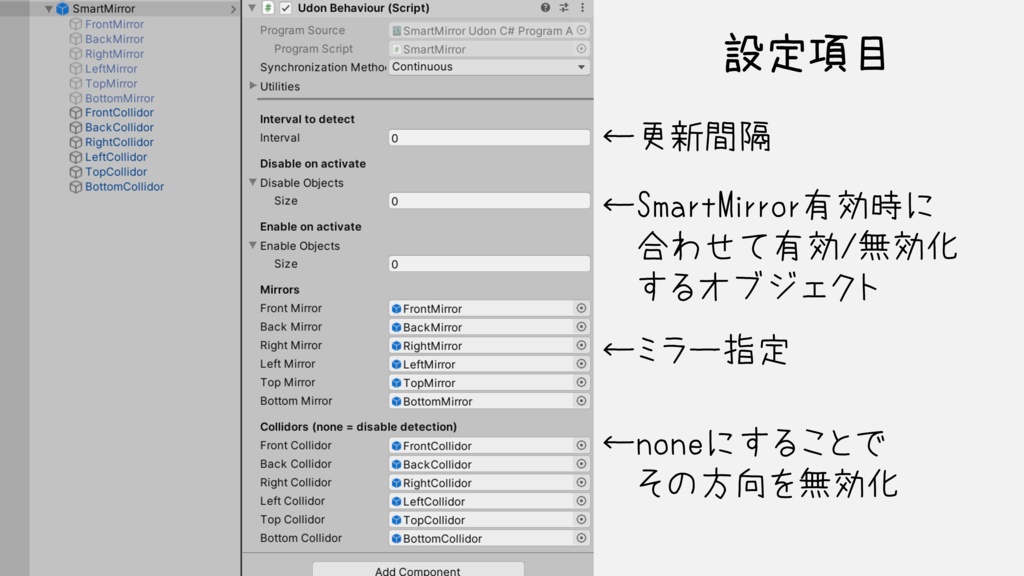Open the object picker for Left Collider
The width and height of the screenshot is (1024, 576).
coord(581,500)
